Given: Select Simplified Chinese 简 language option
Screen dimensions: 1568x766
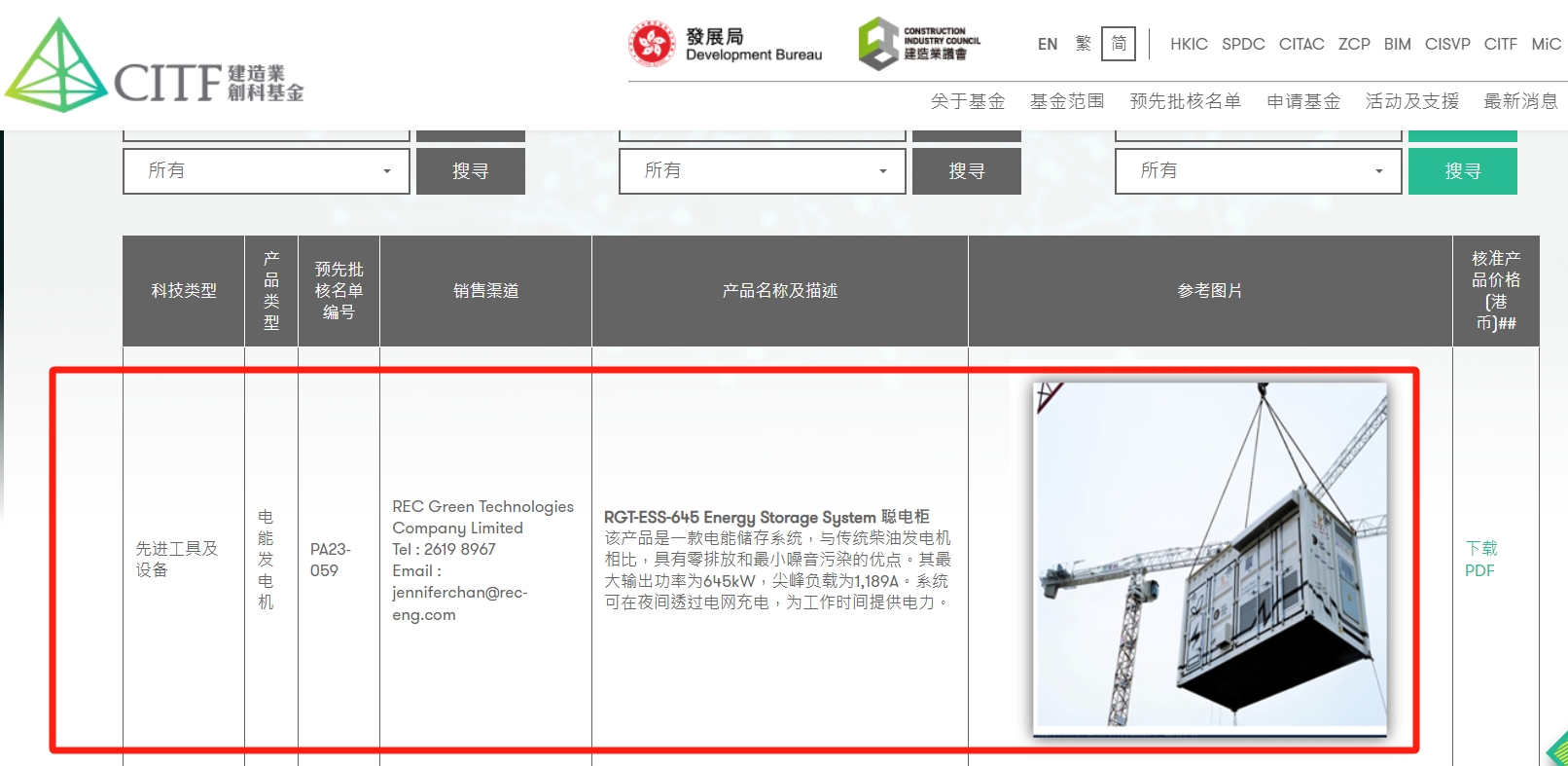Looking at the screenshot, I should 1119,44.
